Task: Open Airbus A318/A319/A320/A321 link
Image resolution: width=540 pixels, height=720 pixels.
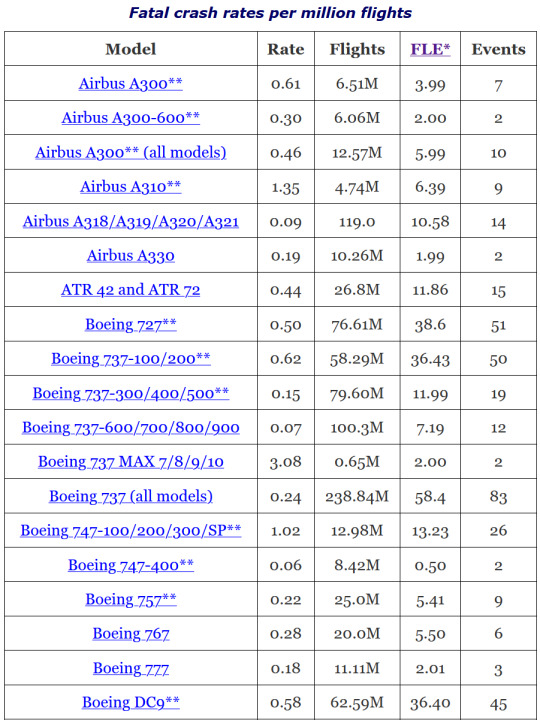Action: coord(130,222)
